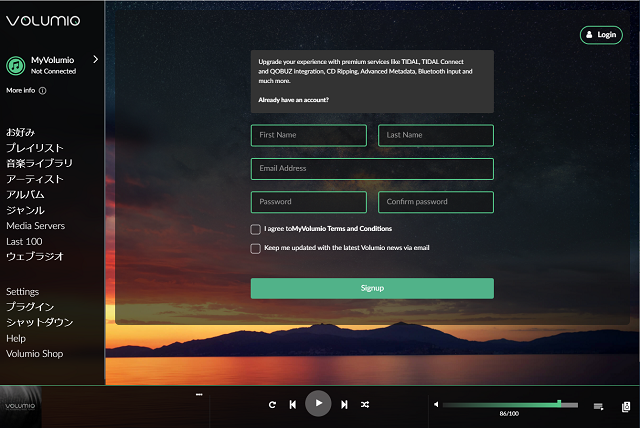Open Last 100 menu item
This screenshot has height=428, width=640.
[x=24, y=242]
